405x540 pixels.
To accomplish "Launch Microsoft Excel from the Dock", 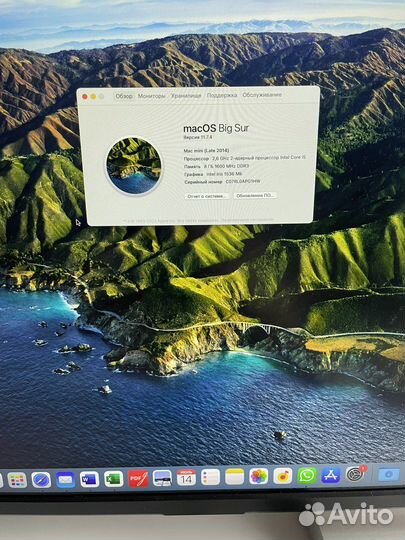I will (114, 479).
